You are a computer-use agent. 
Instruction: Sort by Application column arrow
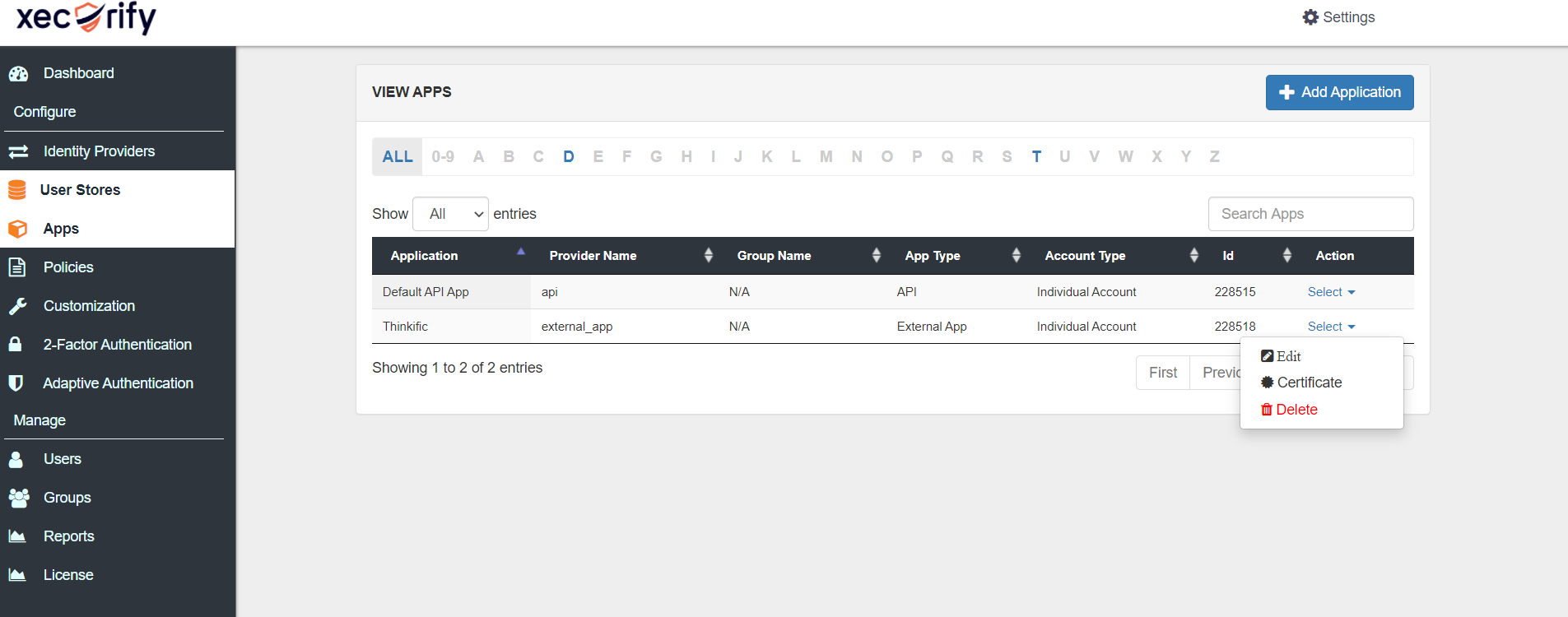point(521,252)
